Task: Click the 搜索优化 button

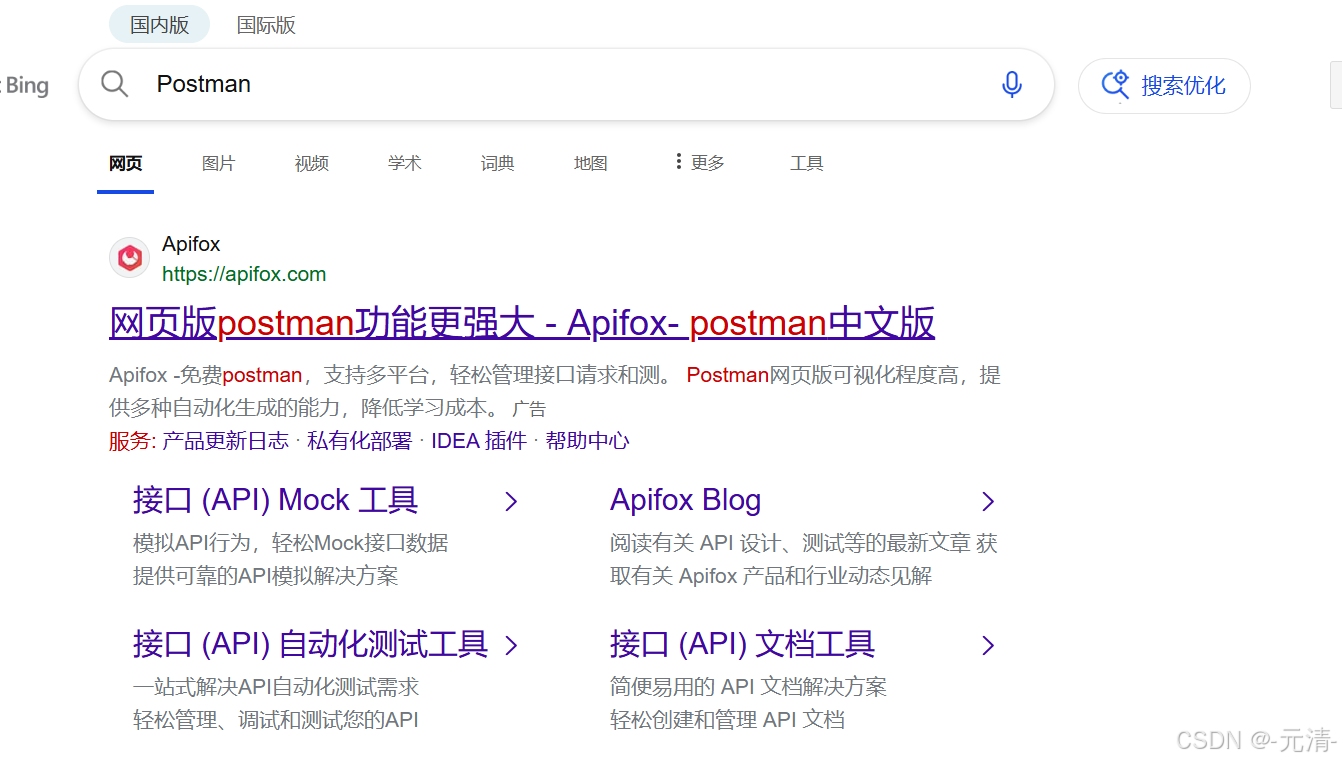Action: pyautogui.click(x=1164, y=86)
